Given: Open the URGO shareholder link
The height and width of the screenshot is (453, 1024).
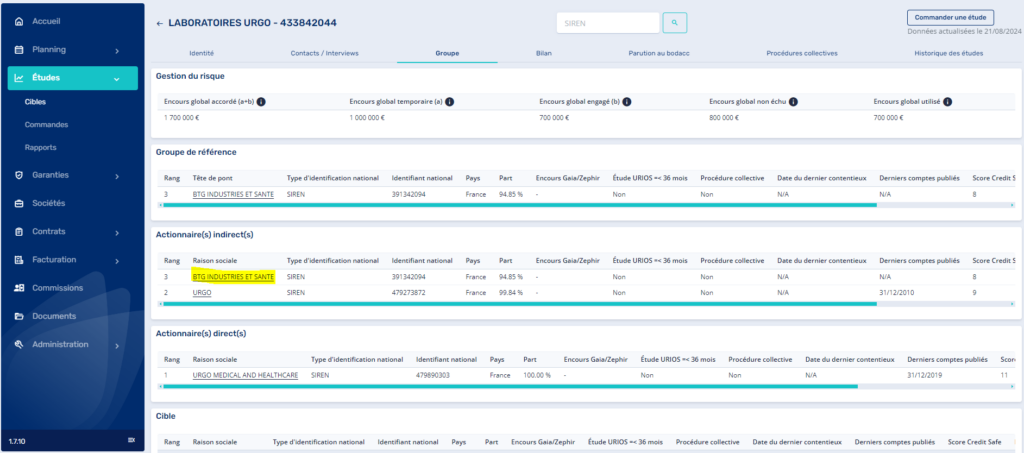Looking at the screenshot, I should [x=202, y=293].
